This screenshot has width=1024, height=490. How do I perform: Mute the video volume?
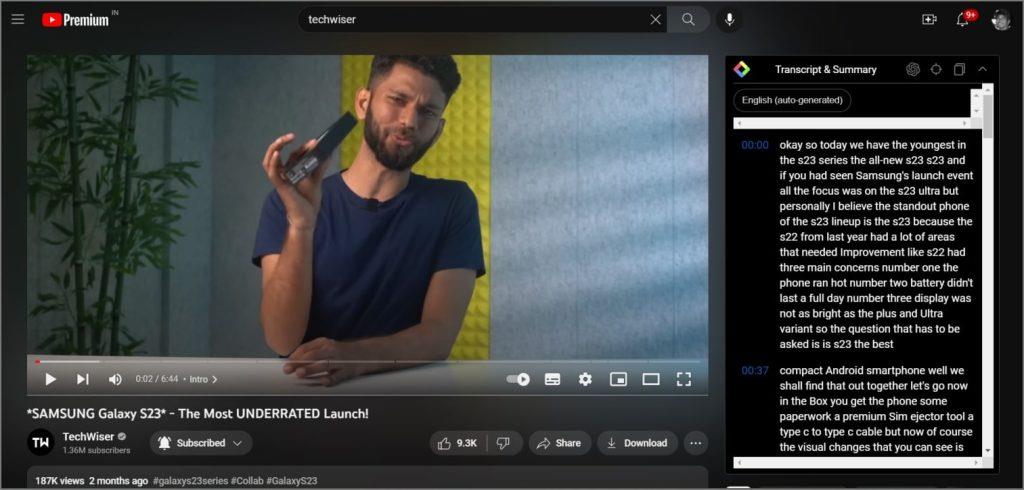click(115, 379)
